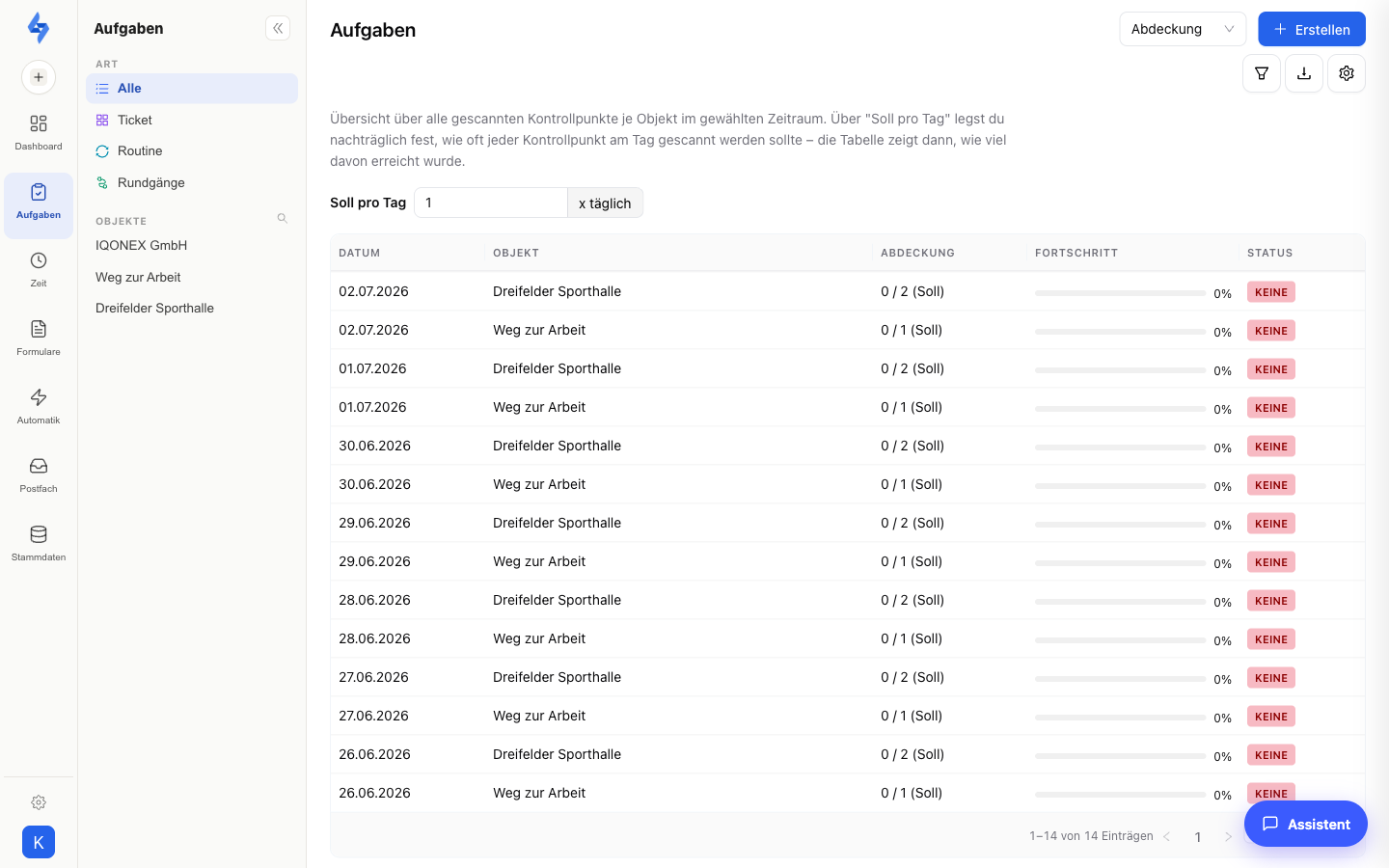Click the 1–14 von 14 Einträgen text
This screenshot has width=1389, height=868.
[1091, 836]
